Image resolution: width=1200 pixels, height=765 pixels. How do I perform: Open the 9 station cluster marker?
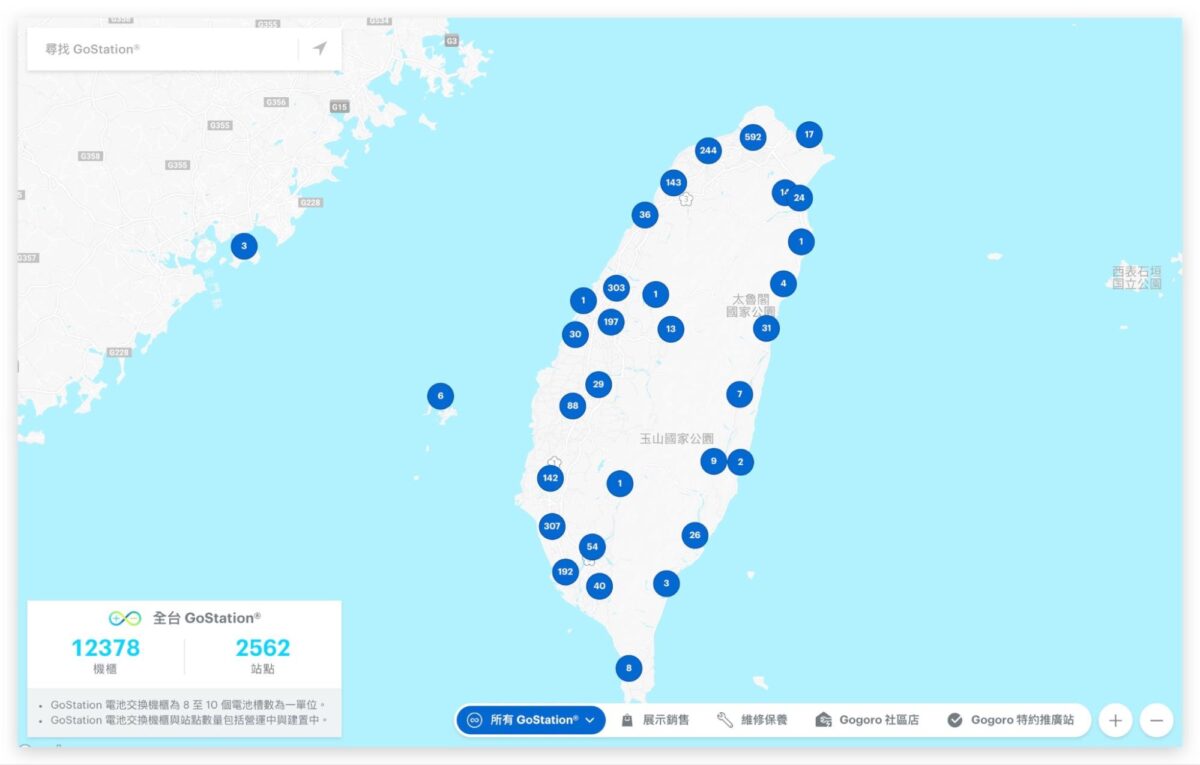pyautogui.click(x=713, y=461)
